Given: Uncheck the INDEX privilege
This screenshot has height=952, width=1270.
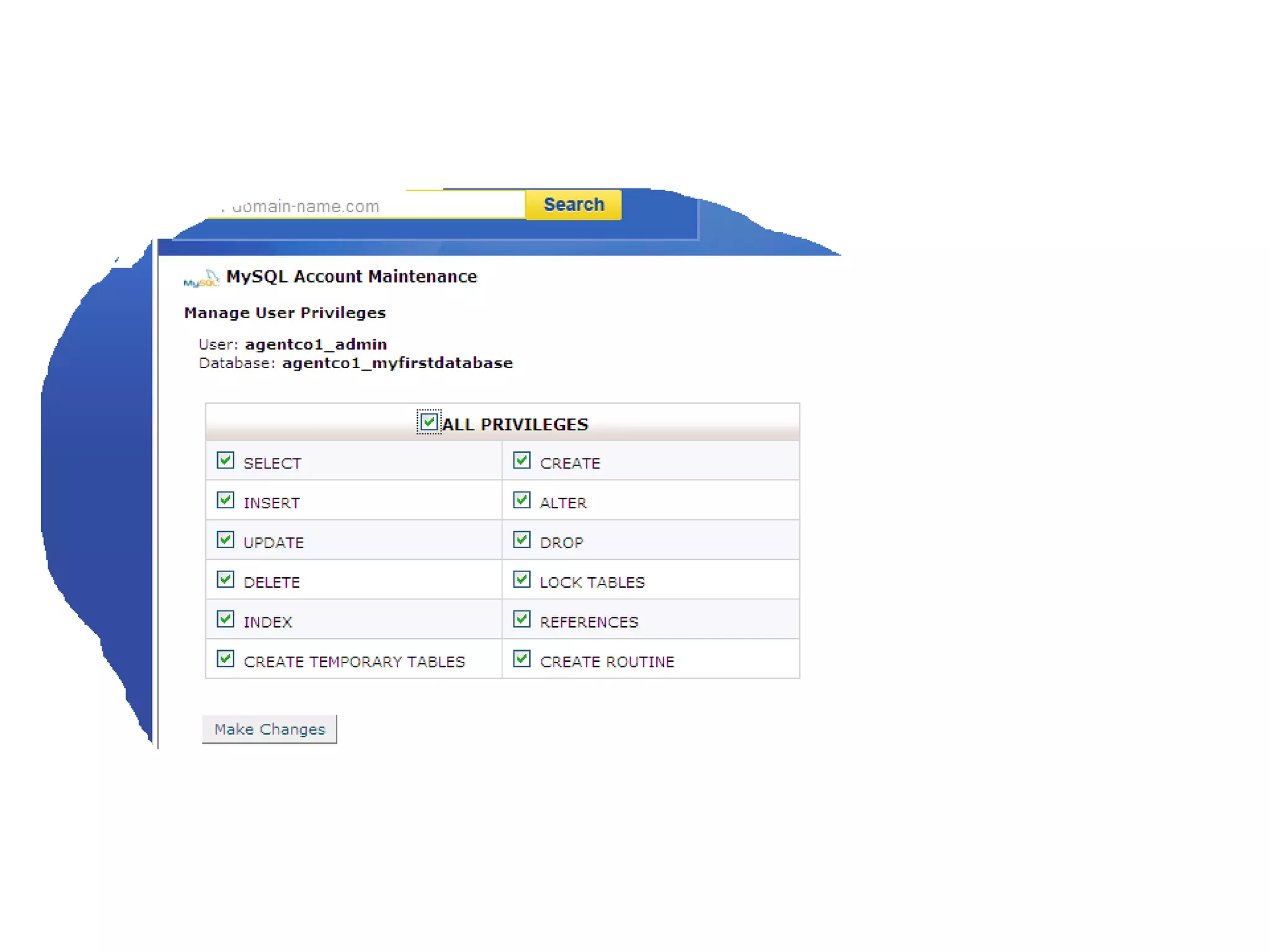Looking at the screenshot, I should [x=226, y=619].
